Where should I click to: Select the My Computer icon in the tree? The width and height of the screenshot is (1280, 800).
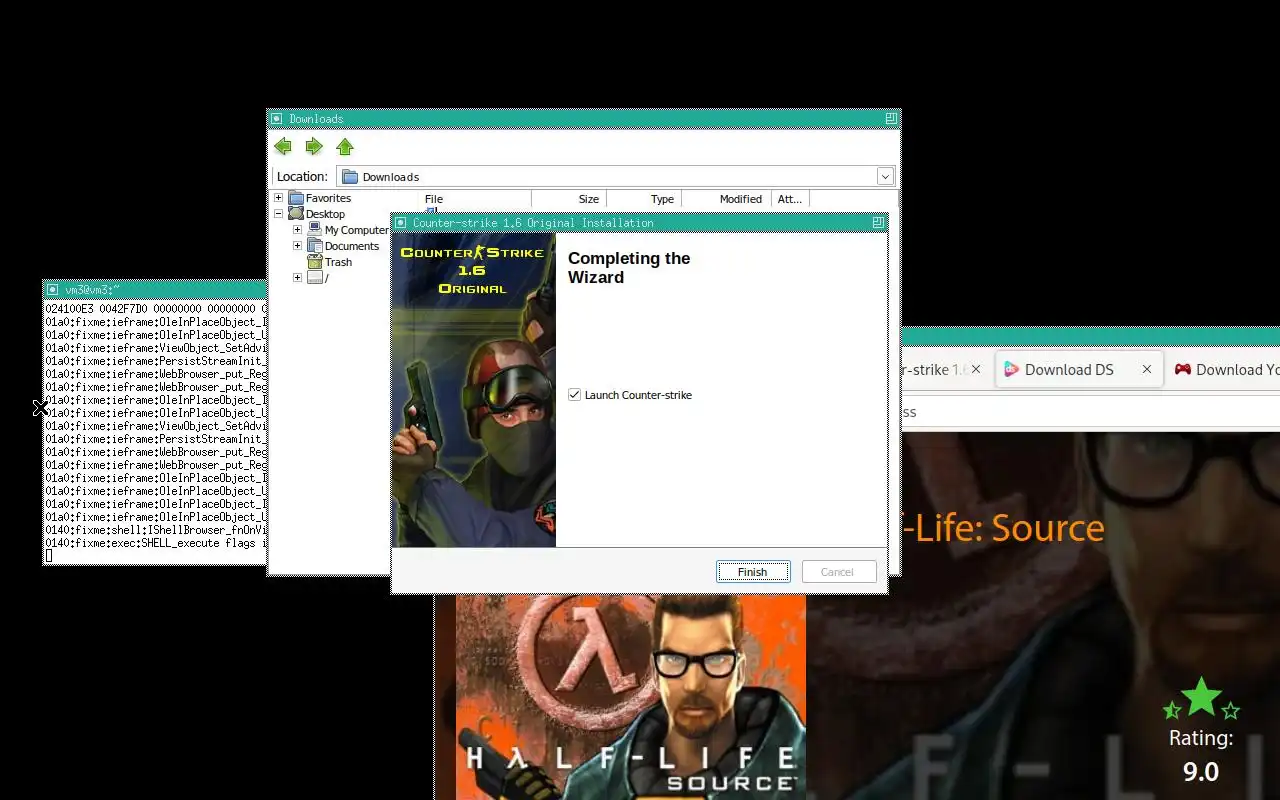coord(315,230)
